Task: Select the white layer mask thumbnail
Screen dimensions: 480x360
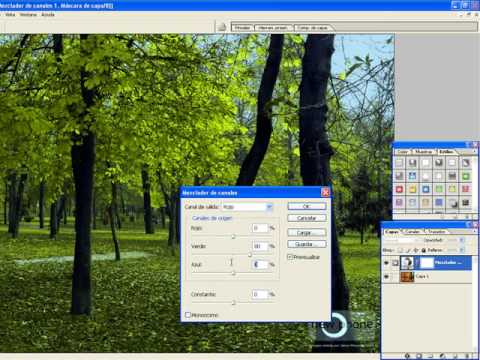Action: click(427, 263)
